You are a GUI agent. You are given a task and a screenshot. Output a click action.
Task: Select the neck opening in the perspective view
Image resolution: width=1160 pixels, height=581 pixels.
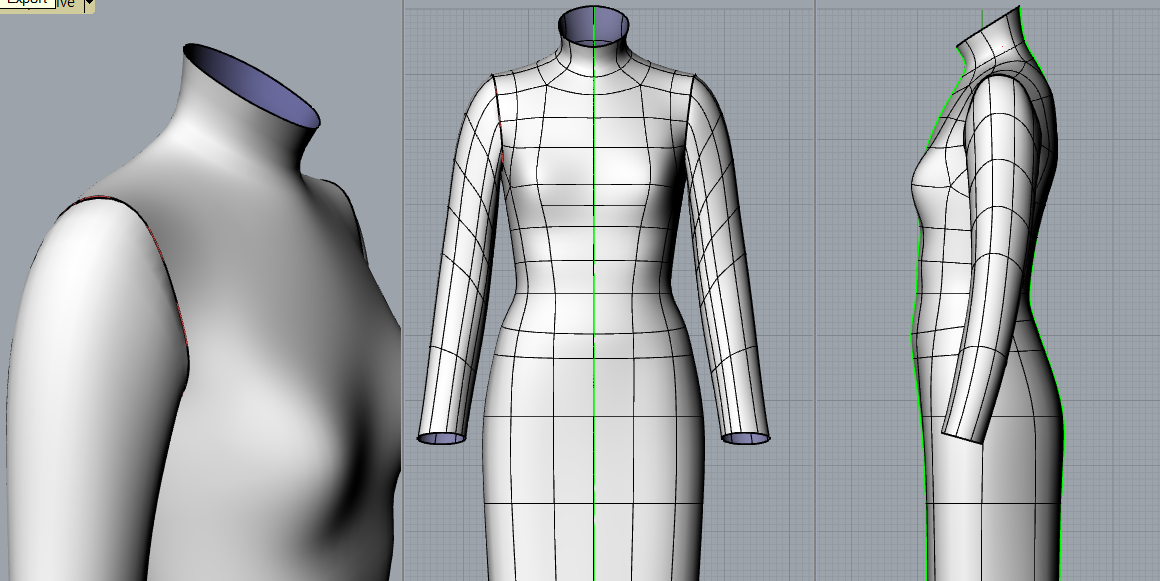pos(253,86)
